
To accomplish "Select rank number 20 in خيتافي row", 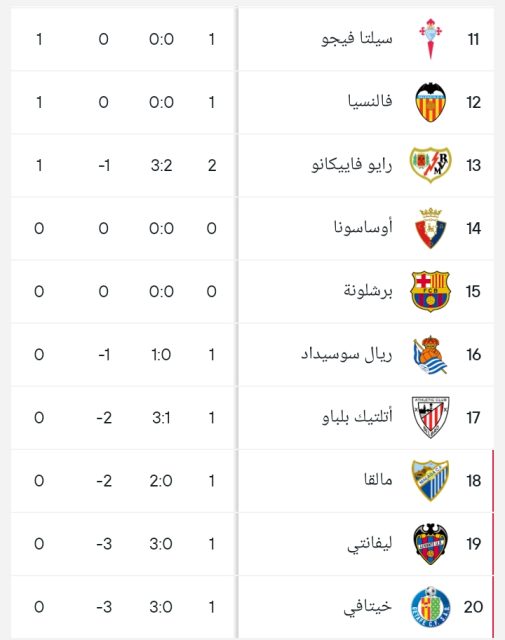I will click(x=473, y=607).
